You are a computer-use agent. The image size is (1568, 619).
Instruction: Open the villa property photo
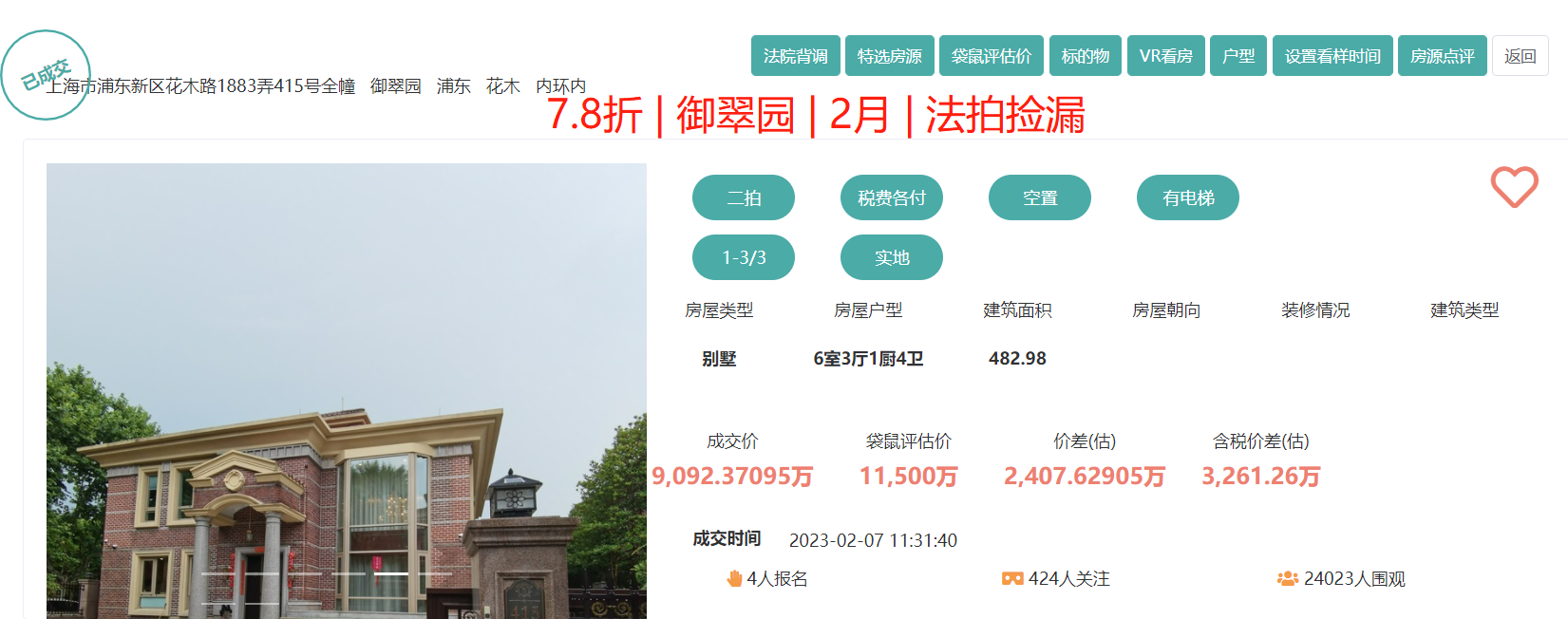click(346, 399)
